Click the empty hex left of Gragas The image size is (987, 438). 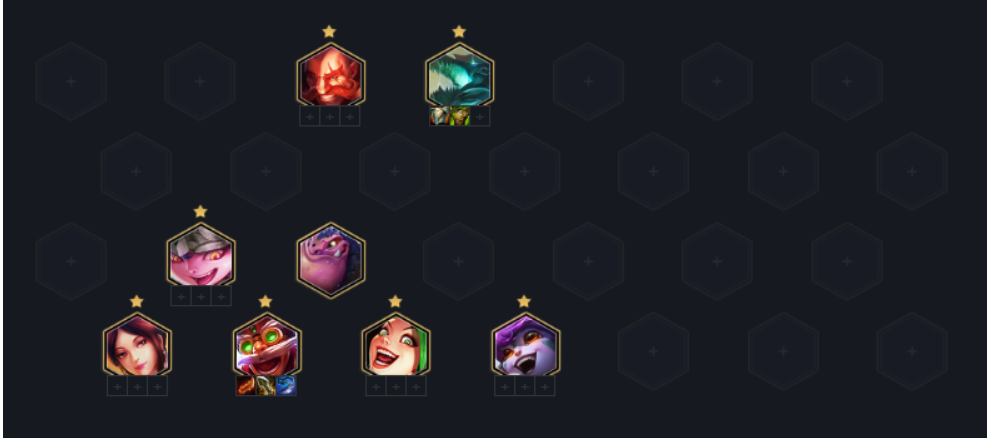[x=200, y=81]
